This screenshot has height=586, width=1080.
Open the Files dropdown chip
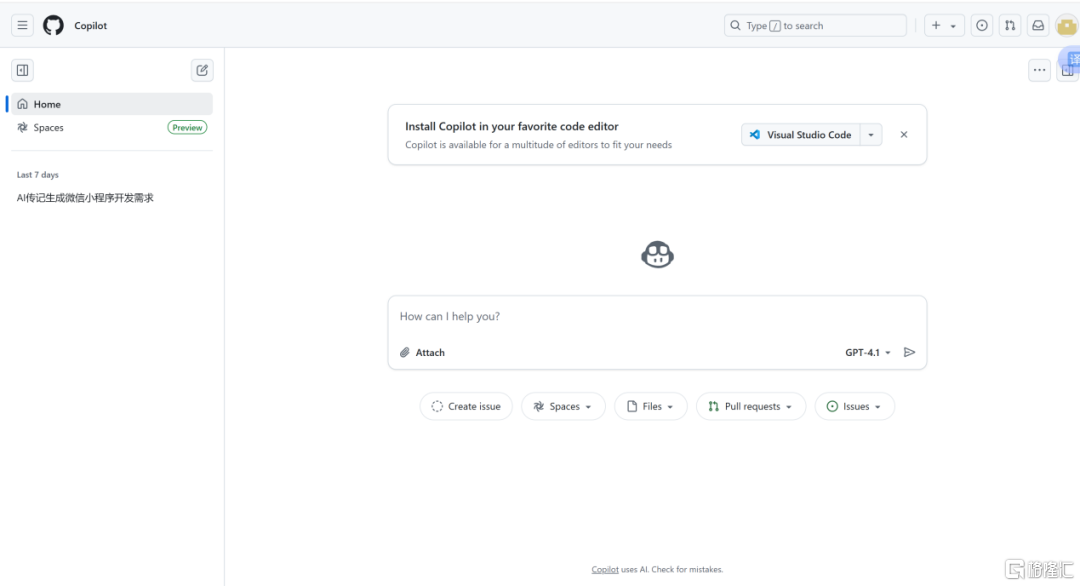pyautogui.click(x=651, y=406)
